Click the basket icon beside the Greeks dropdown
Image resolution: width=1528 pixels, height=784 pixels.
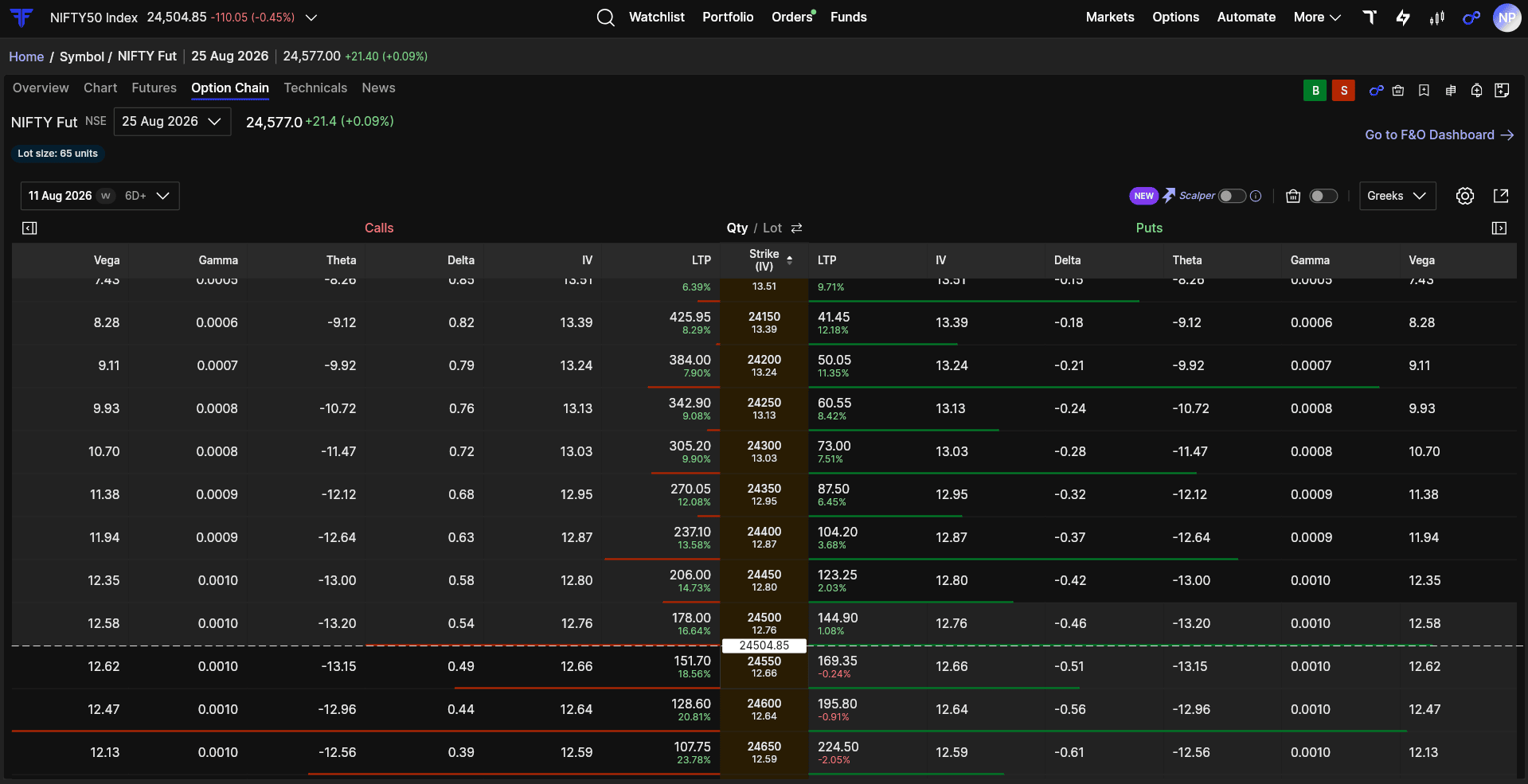[x=1293, y=196]
